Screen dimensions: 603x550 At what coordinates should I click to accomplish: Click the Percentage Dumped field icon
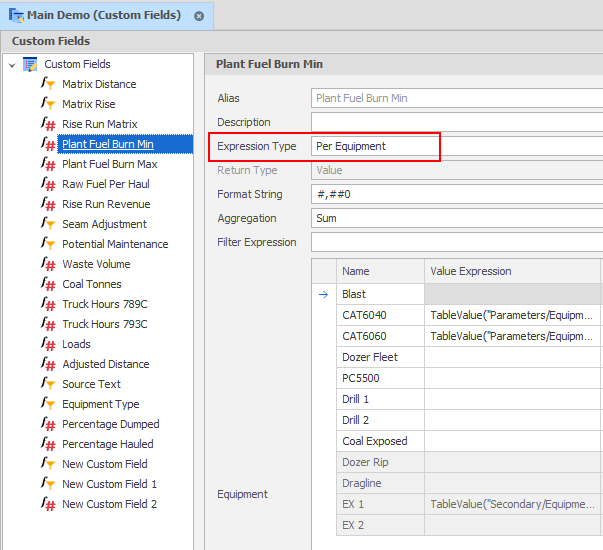coord(48,424)
